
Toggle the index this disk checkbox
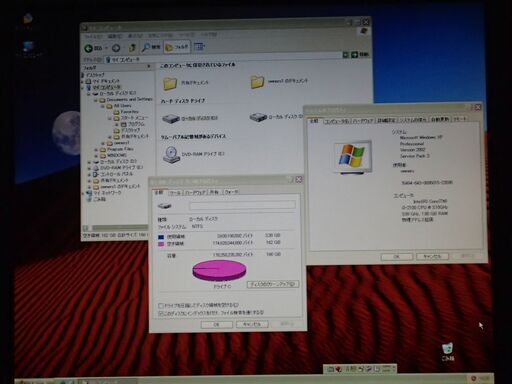pyautogui.click(x=161, y=313)
